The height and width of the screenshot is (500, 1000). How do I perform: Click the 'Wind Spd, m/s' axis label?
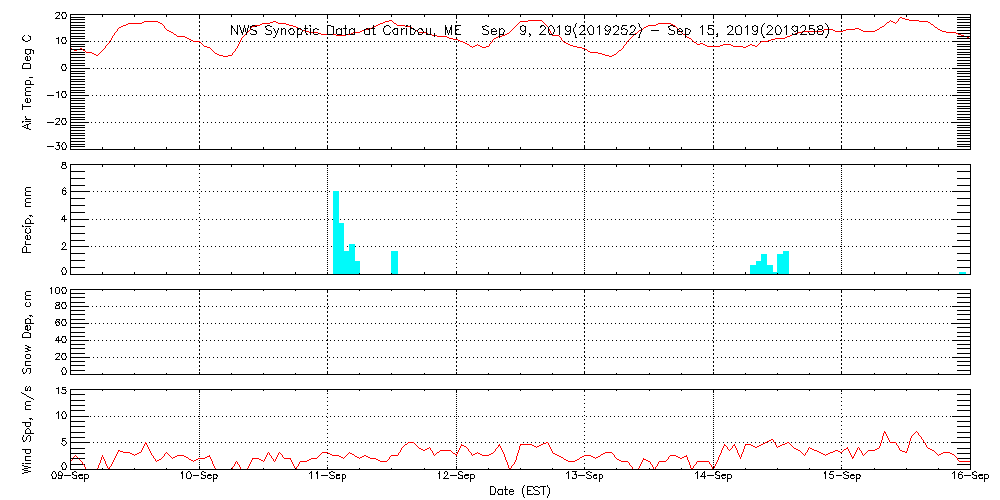pos(27,428)
